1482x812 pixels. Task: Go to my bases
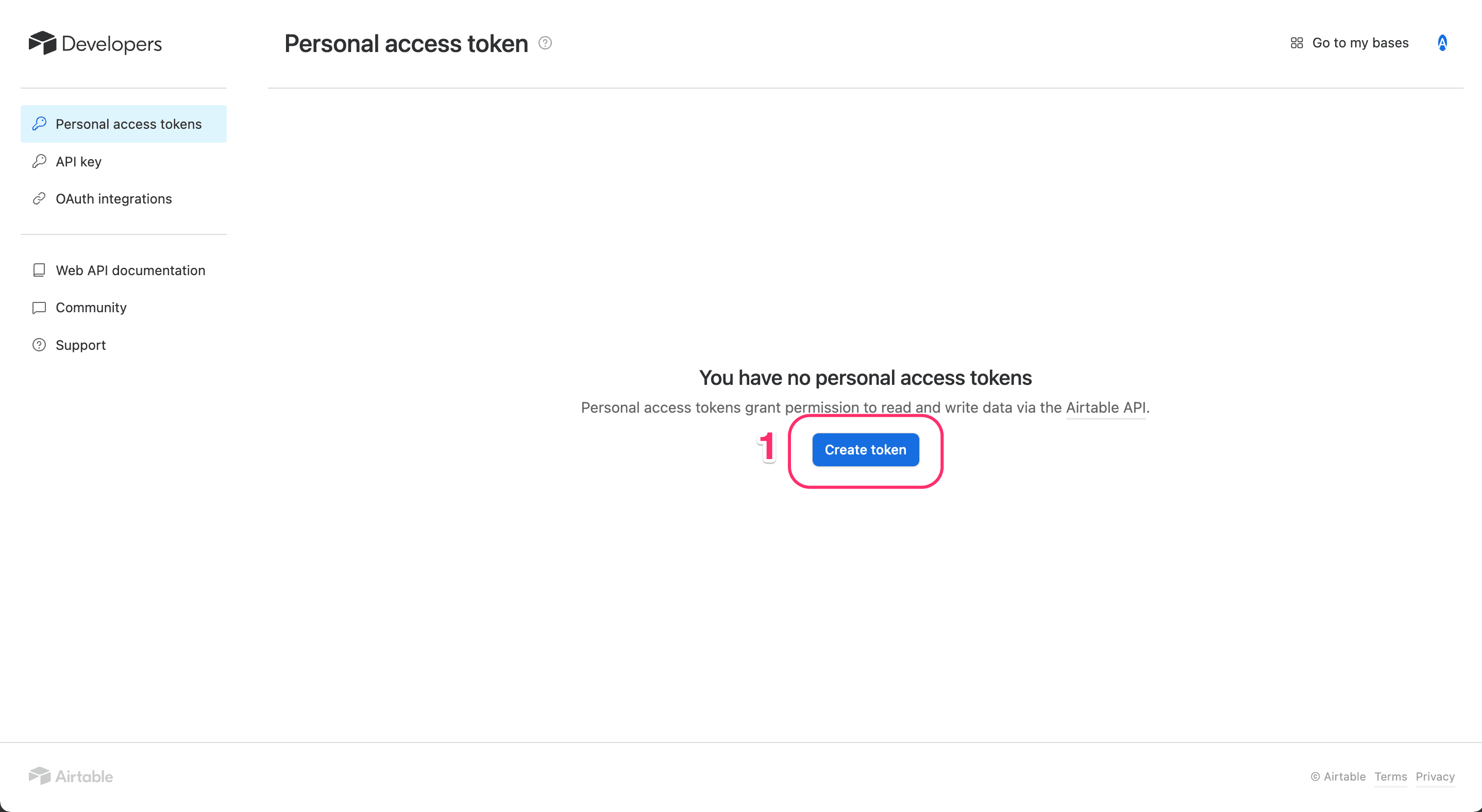(x=1360, y=43)
